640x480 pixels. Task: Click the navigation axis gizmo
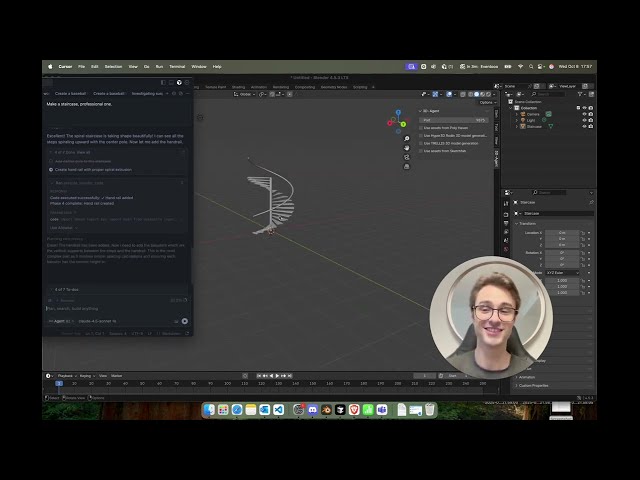(x=398, y=121)
